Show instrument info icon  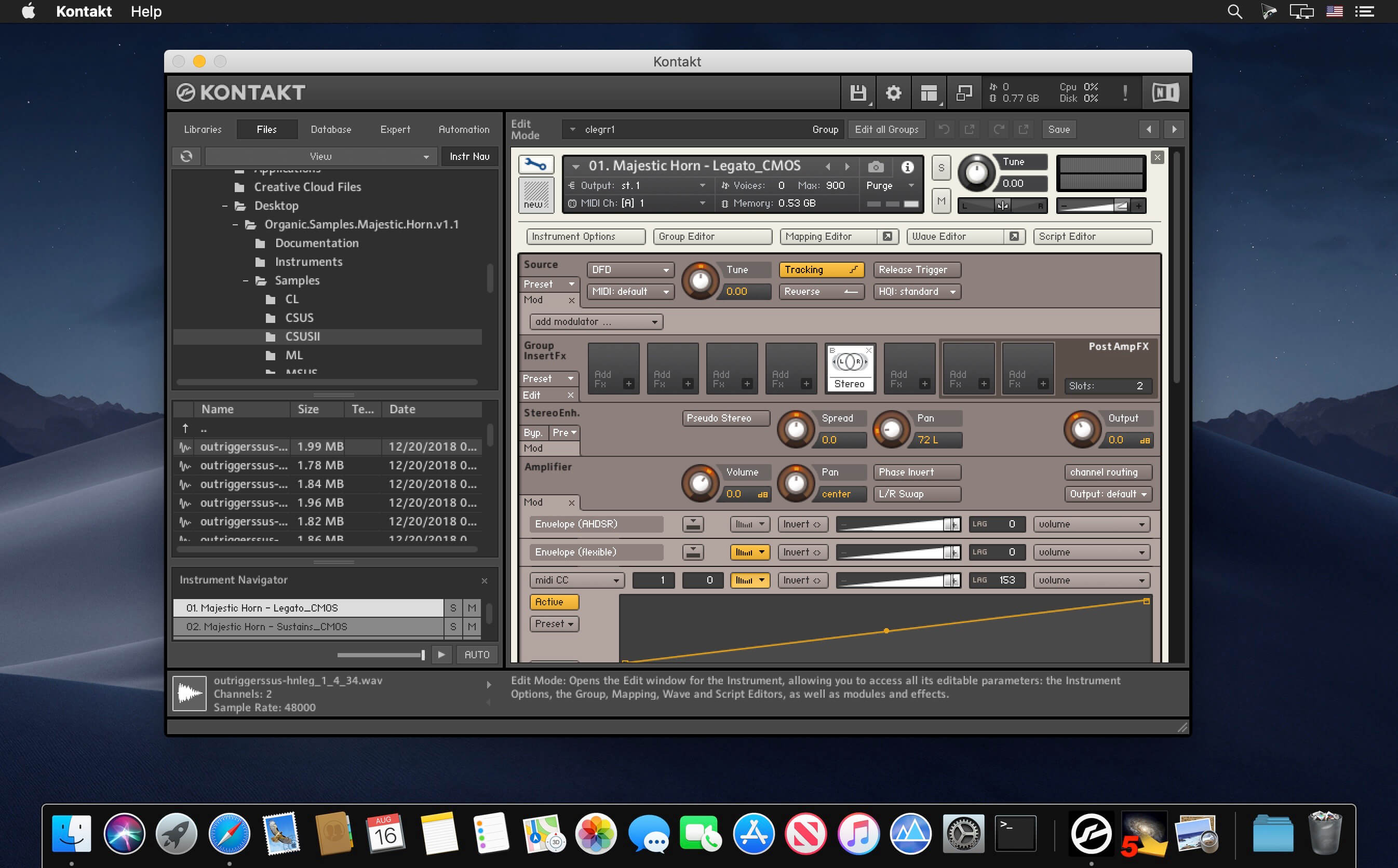pyautogui.click(x=908, y=167)
